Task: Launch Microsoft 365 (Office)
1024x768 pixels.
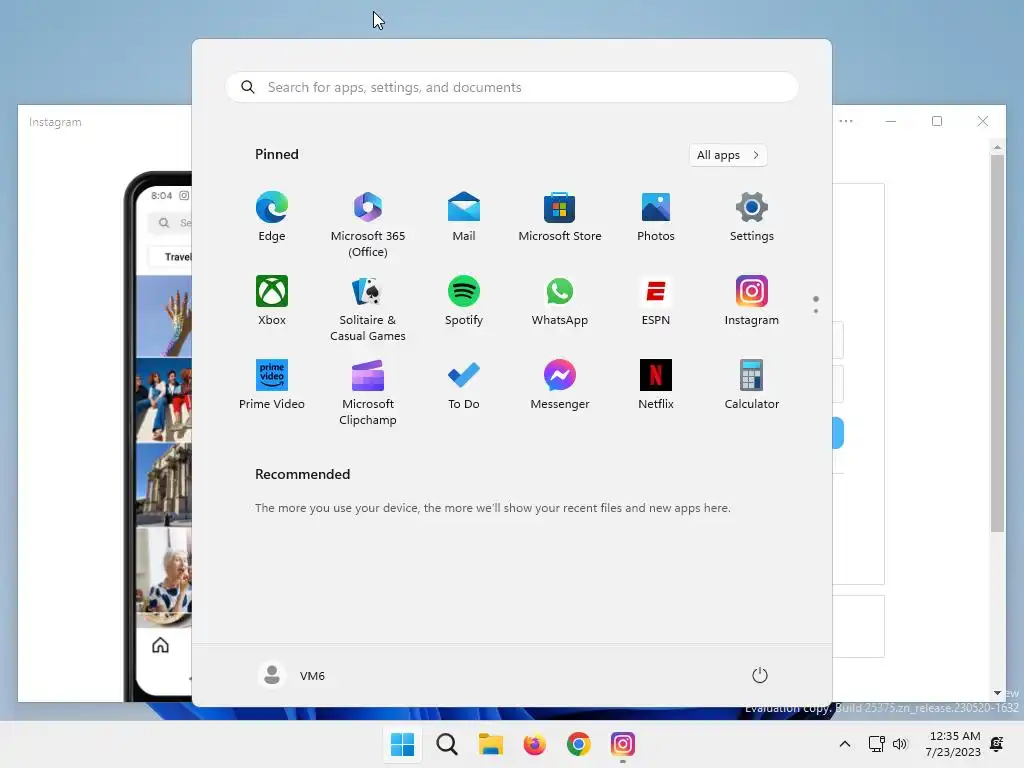Action: coord(368,225)
